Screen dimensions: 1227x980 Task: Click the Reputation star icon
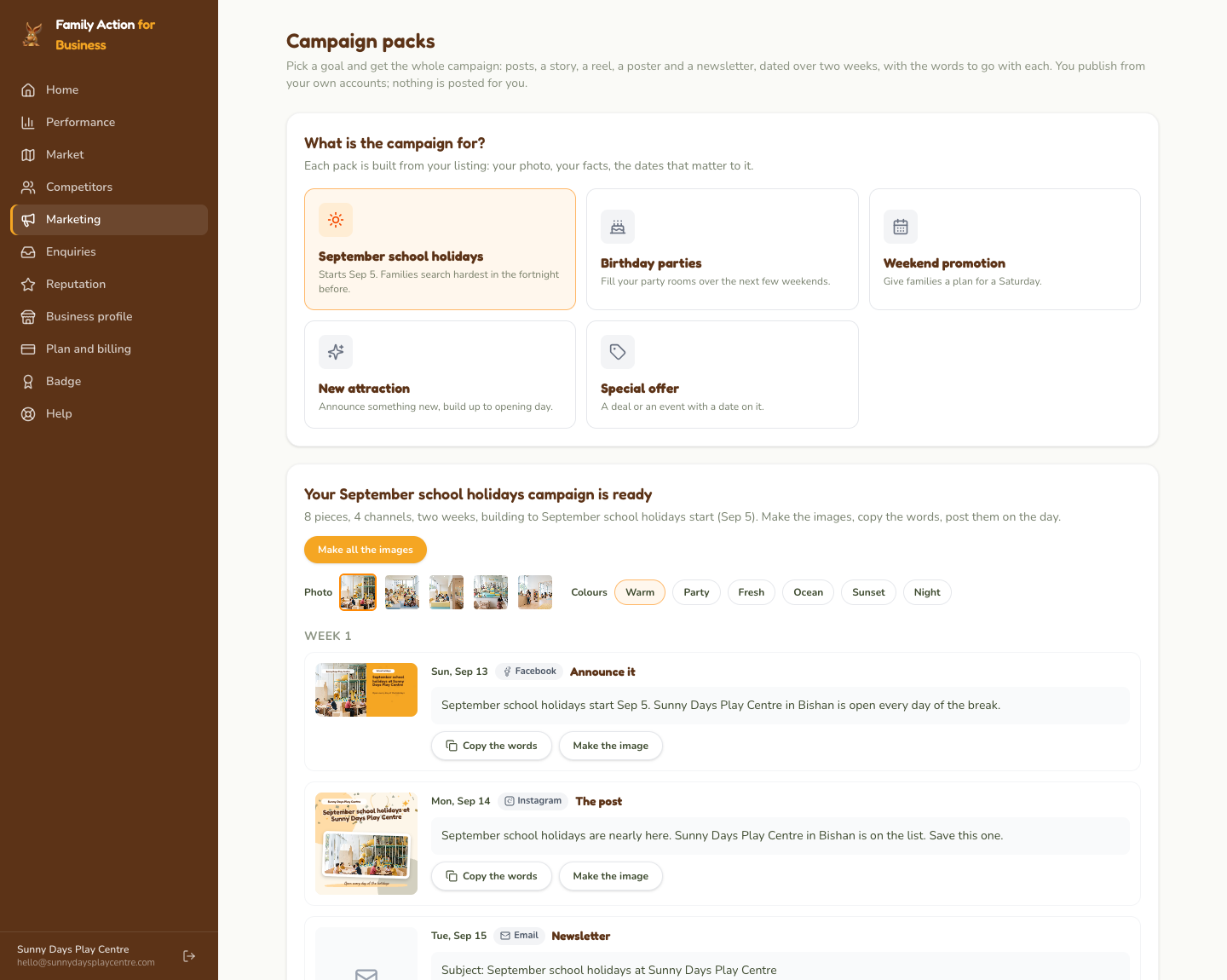tap(28, 284)
